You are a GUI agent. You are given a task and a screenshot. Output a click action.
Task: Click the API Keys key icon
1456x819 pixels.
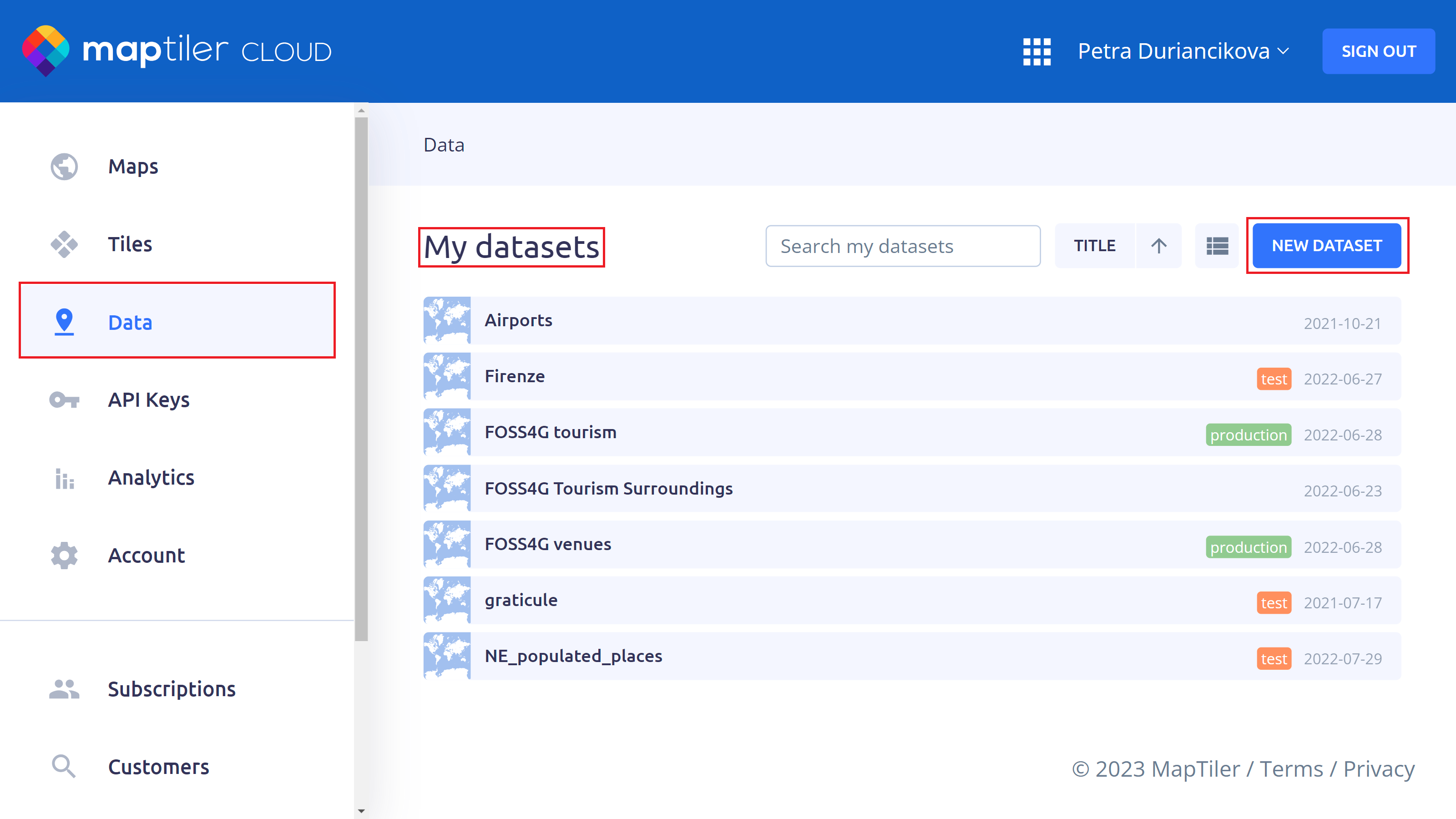(64, 399)
